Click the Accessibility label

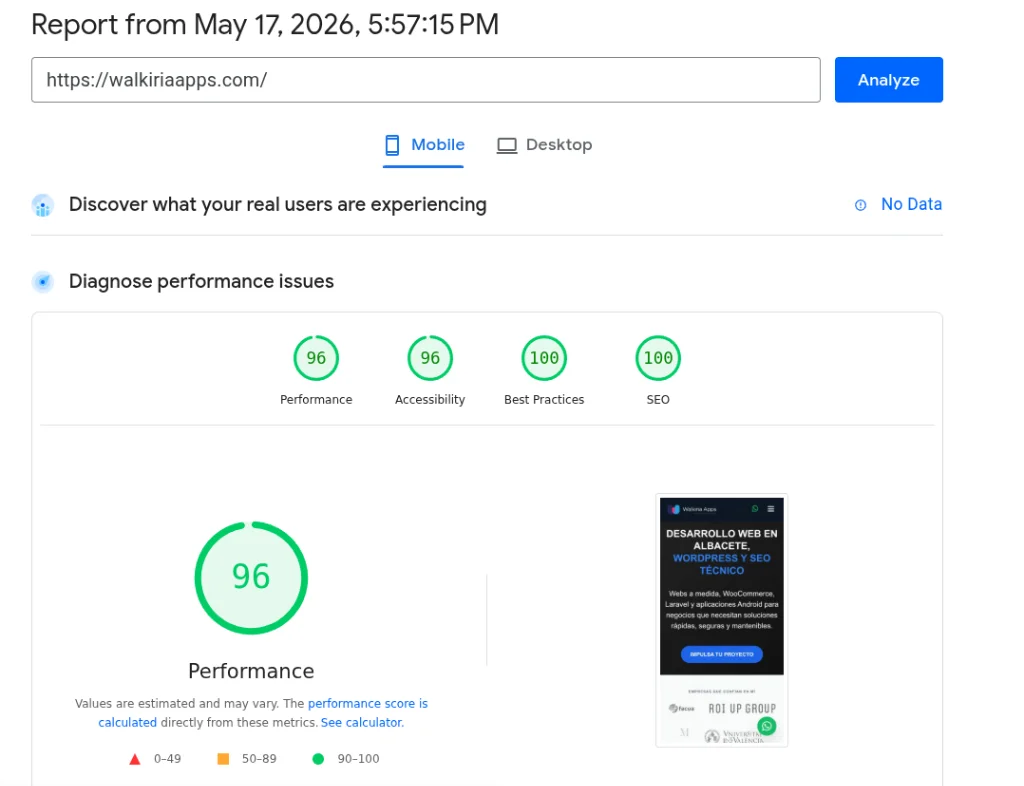[430, 400]
